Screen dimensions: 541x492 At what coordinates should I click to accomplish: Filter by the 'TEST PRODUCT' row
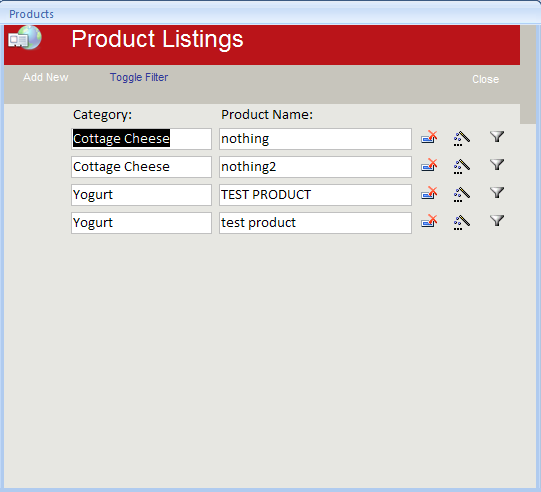click(x=497, y=193)
